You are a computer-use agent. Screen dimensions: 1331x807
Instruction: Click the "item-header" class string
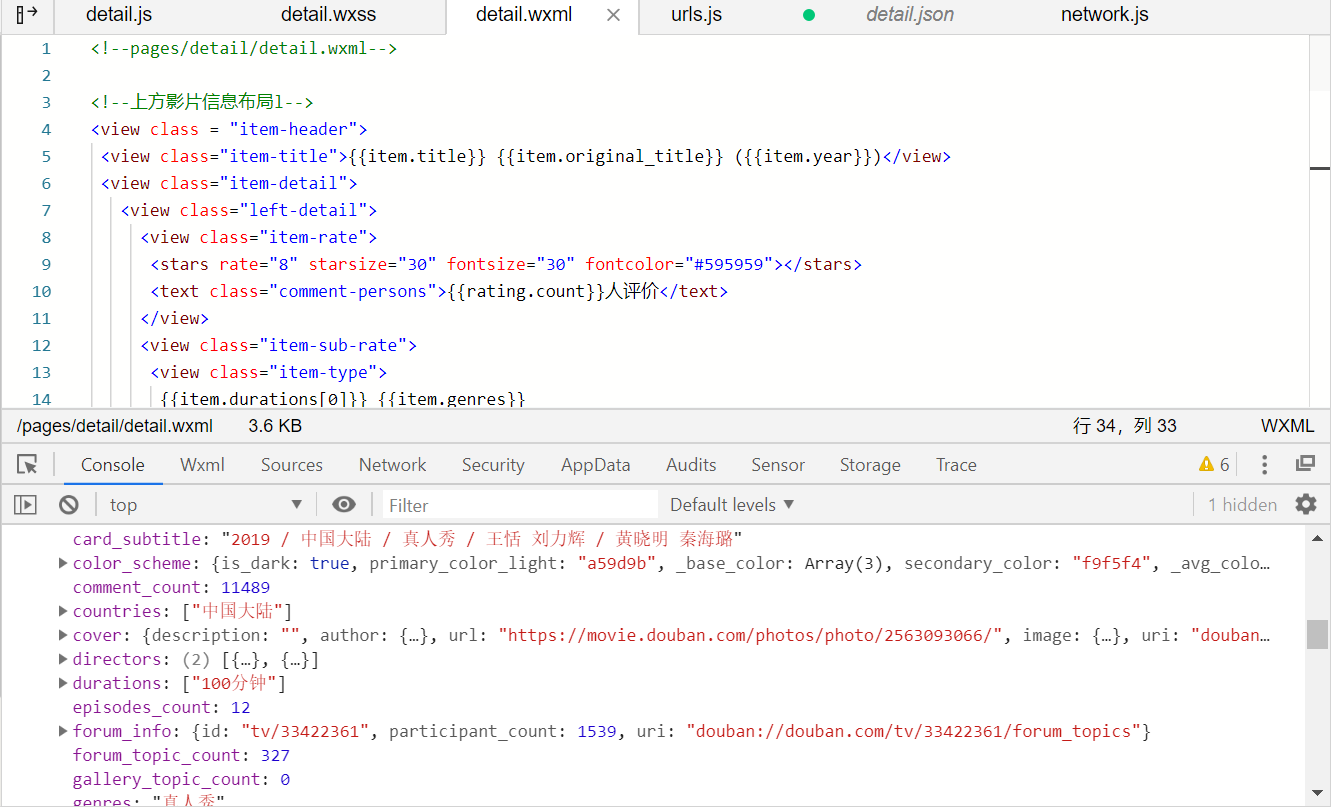tap(294, 130)
